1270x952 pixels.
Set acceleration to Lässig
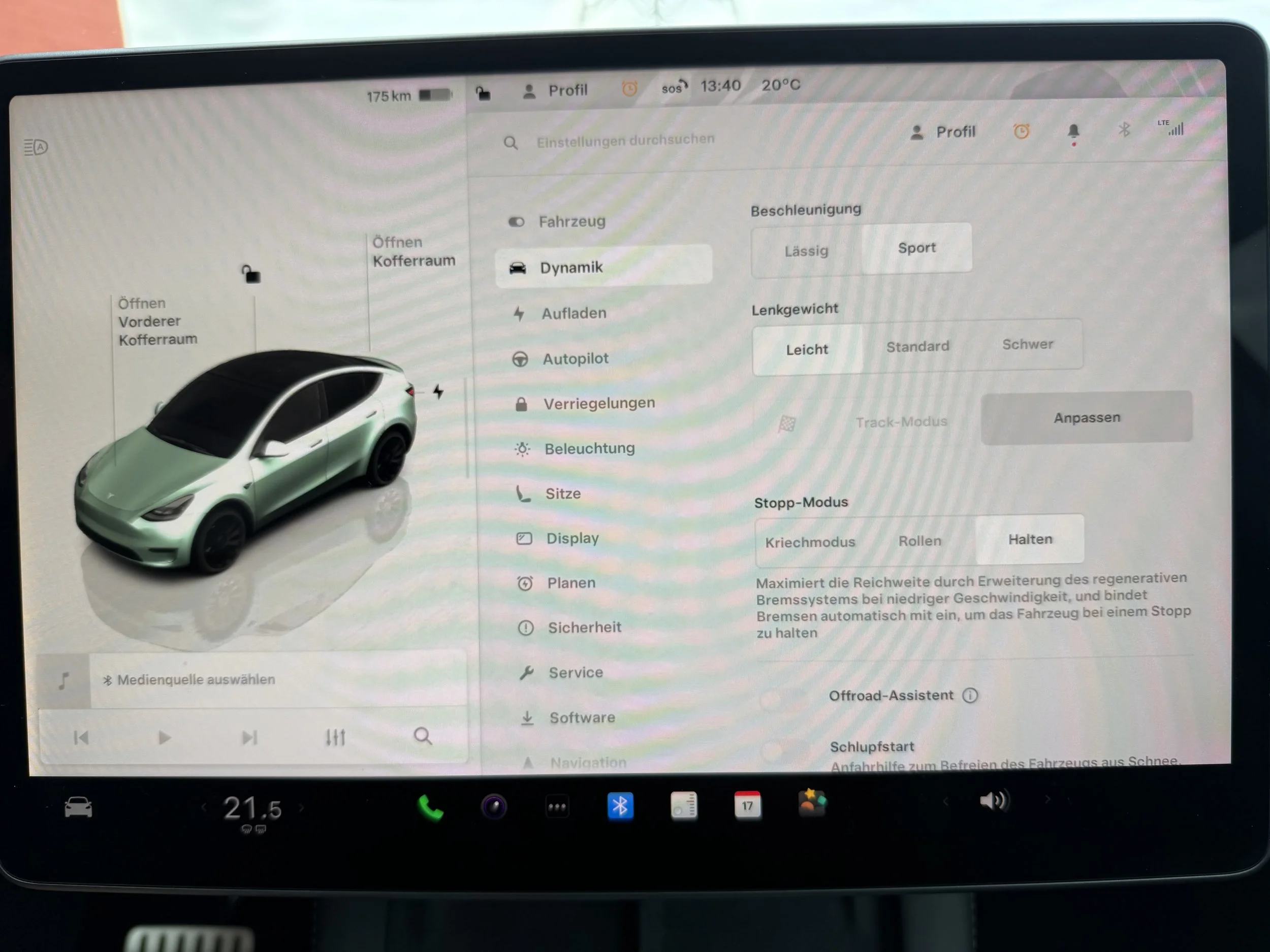[807, 251]
